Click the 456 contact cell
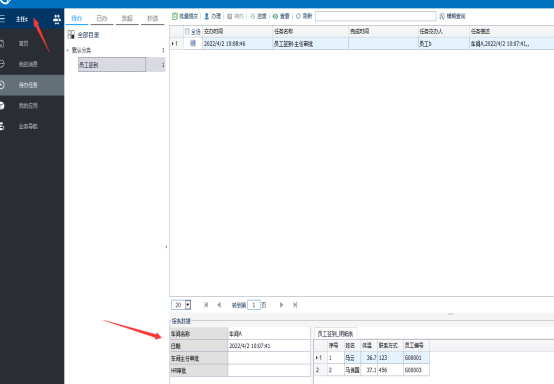 pyautogui.click(x=390, y=370)
